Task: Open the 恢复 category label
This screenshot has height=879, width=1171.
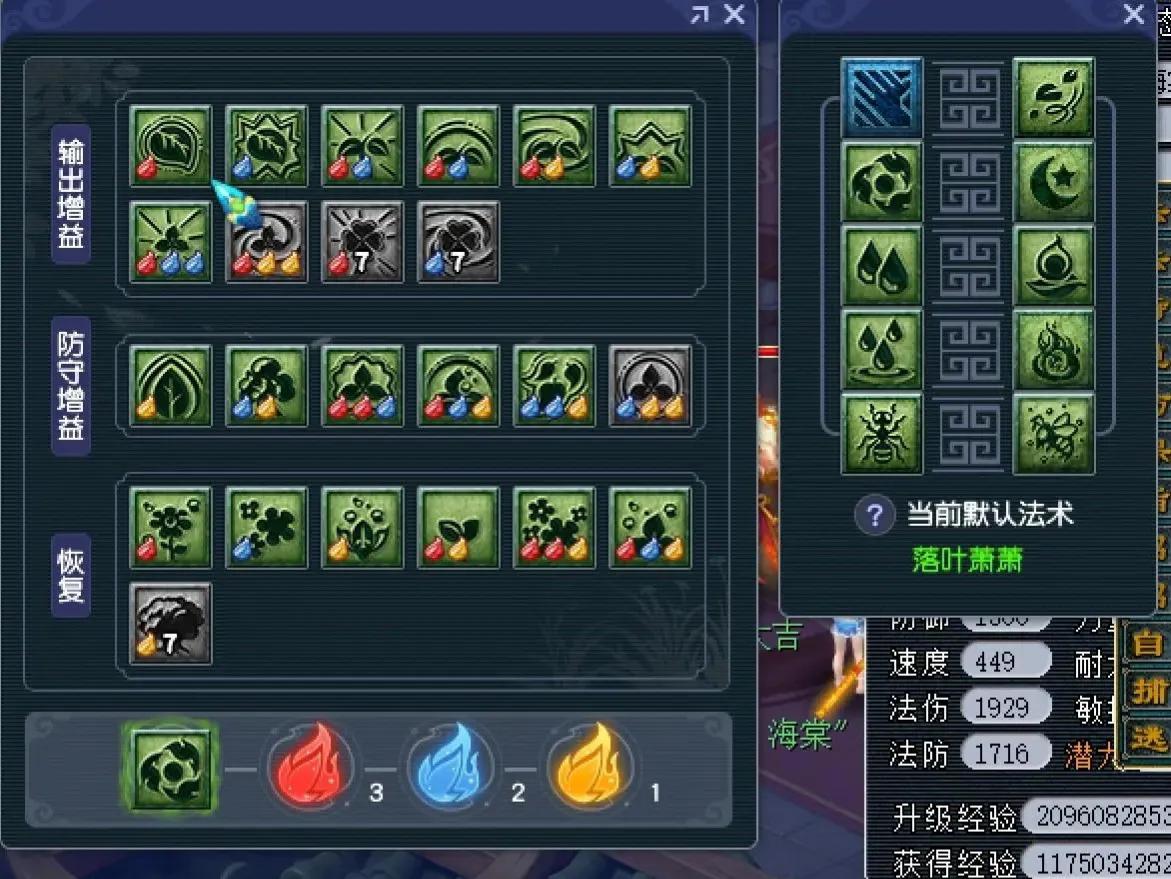Action: pyautogui.click(x=71, y=576)
